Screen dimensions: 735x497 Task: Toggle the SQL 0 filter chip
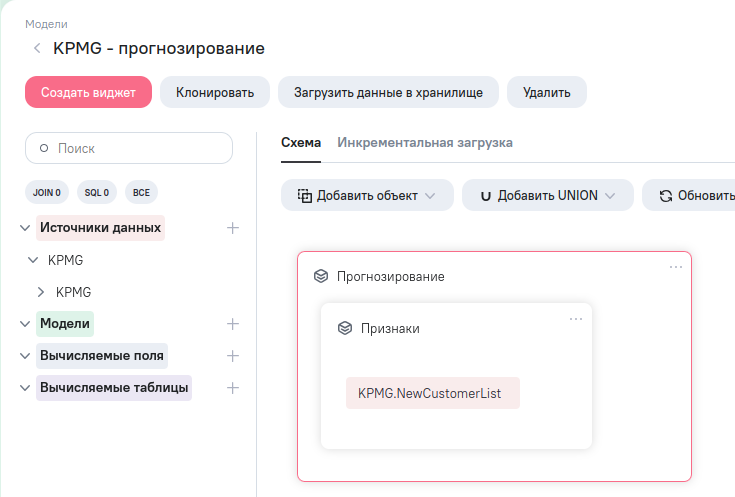click(97, 193)
